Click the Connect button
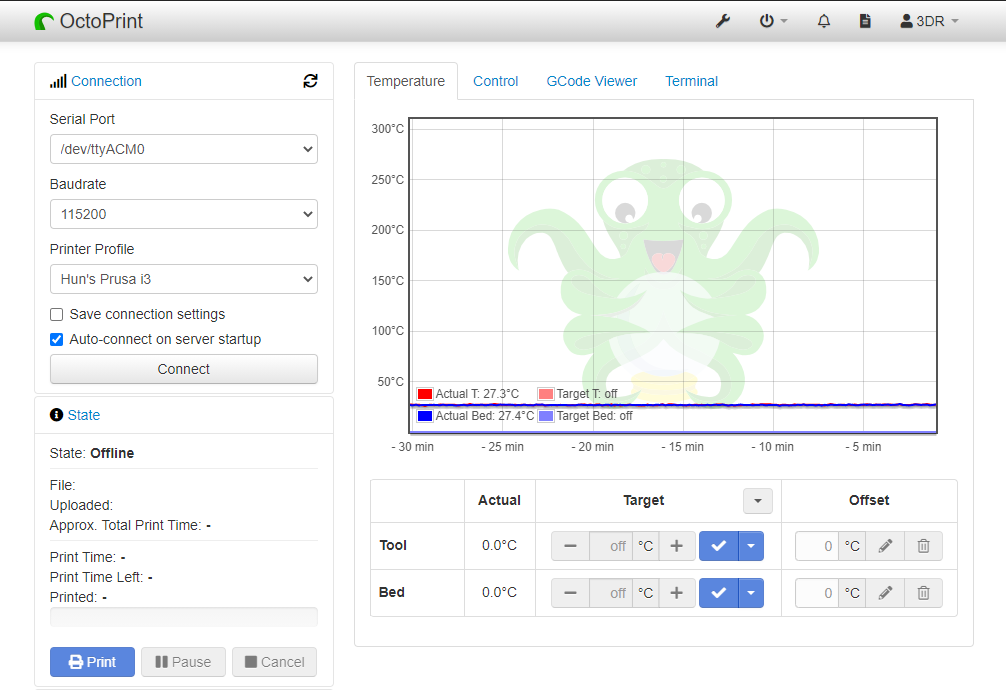The width and height of the screenshot is (1006, 690). coord(183,369)
